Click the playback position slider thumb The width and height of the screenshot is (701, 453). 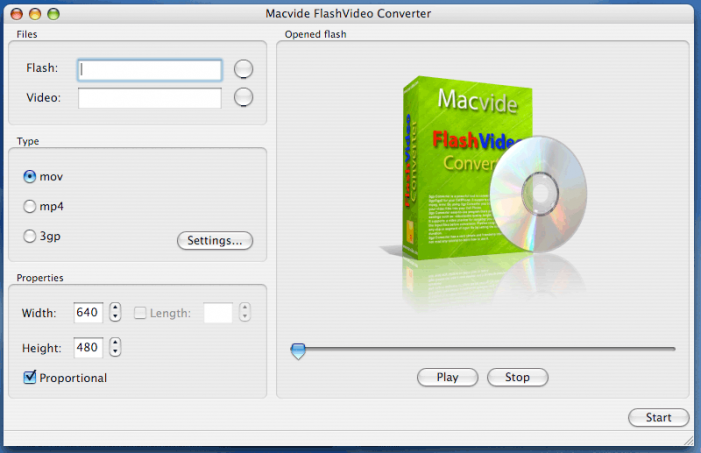coord(297,350)
